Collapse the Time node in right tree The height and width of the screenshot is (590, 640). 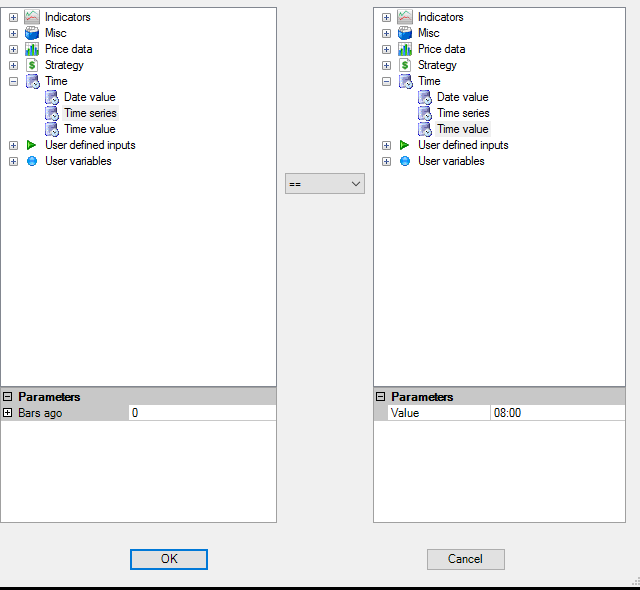point(387,82)
